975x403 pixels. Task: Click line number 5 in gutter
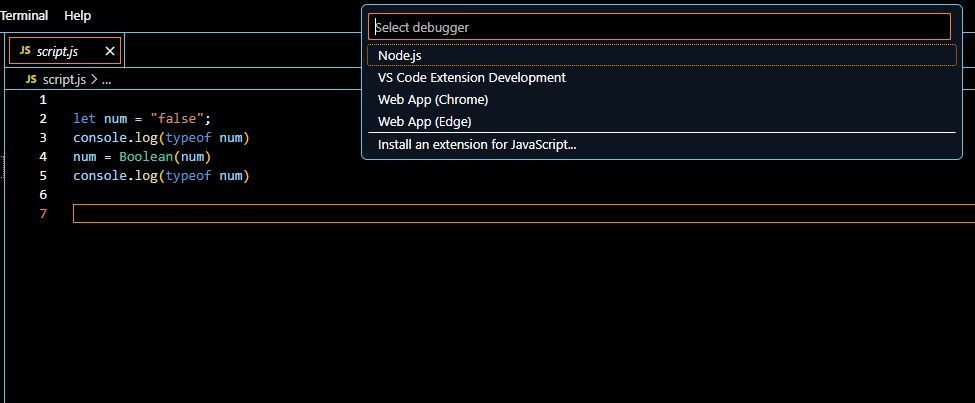[x=43, y=176]
